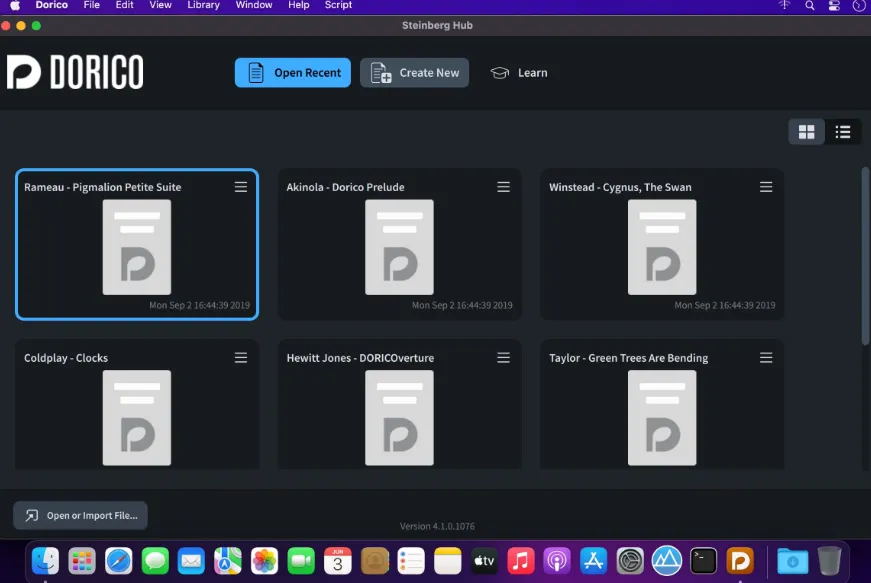This screenshot has width=871, height=583.
Task: Open FaceTime from the dock
Action: tap(301, 561)
